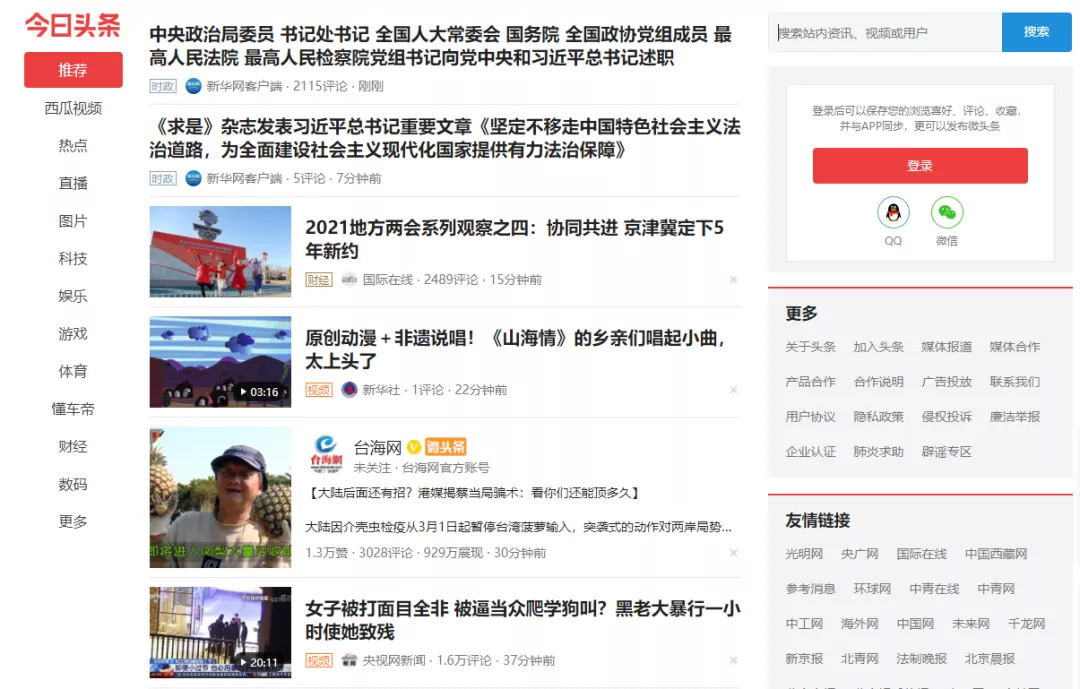Open the 环球网 friendly link
The image size is (1080, 689).
872,589
